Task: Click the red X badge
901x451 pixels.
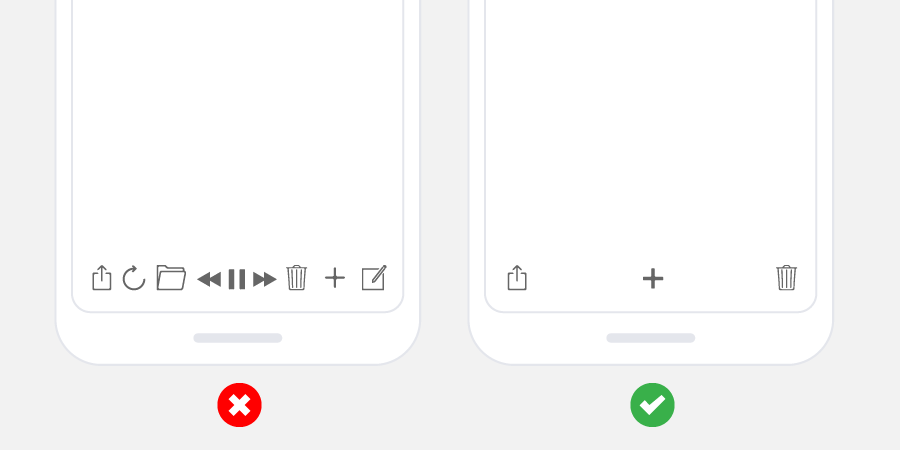Action: [240, 405]
